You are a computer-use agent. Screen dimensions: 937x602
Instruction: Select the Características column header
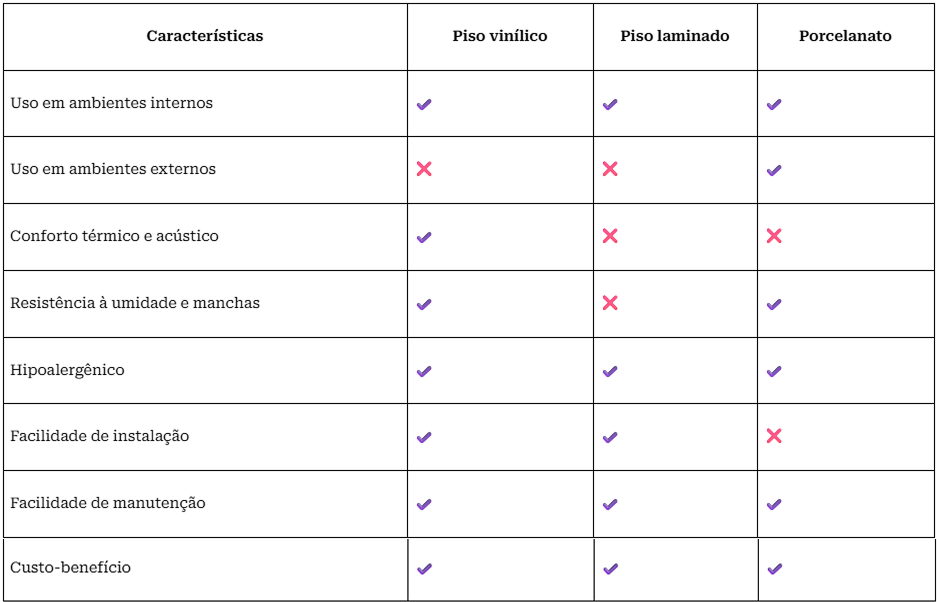205,36
